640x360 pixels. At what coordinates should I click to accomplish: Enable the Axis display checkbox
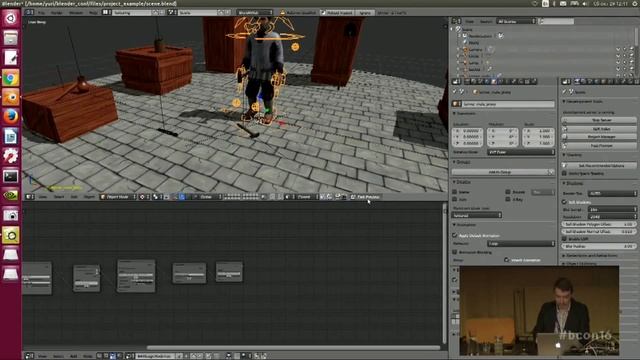455,199
